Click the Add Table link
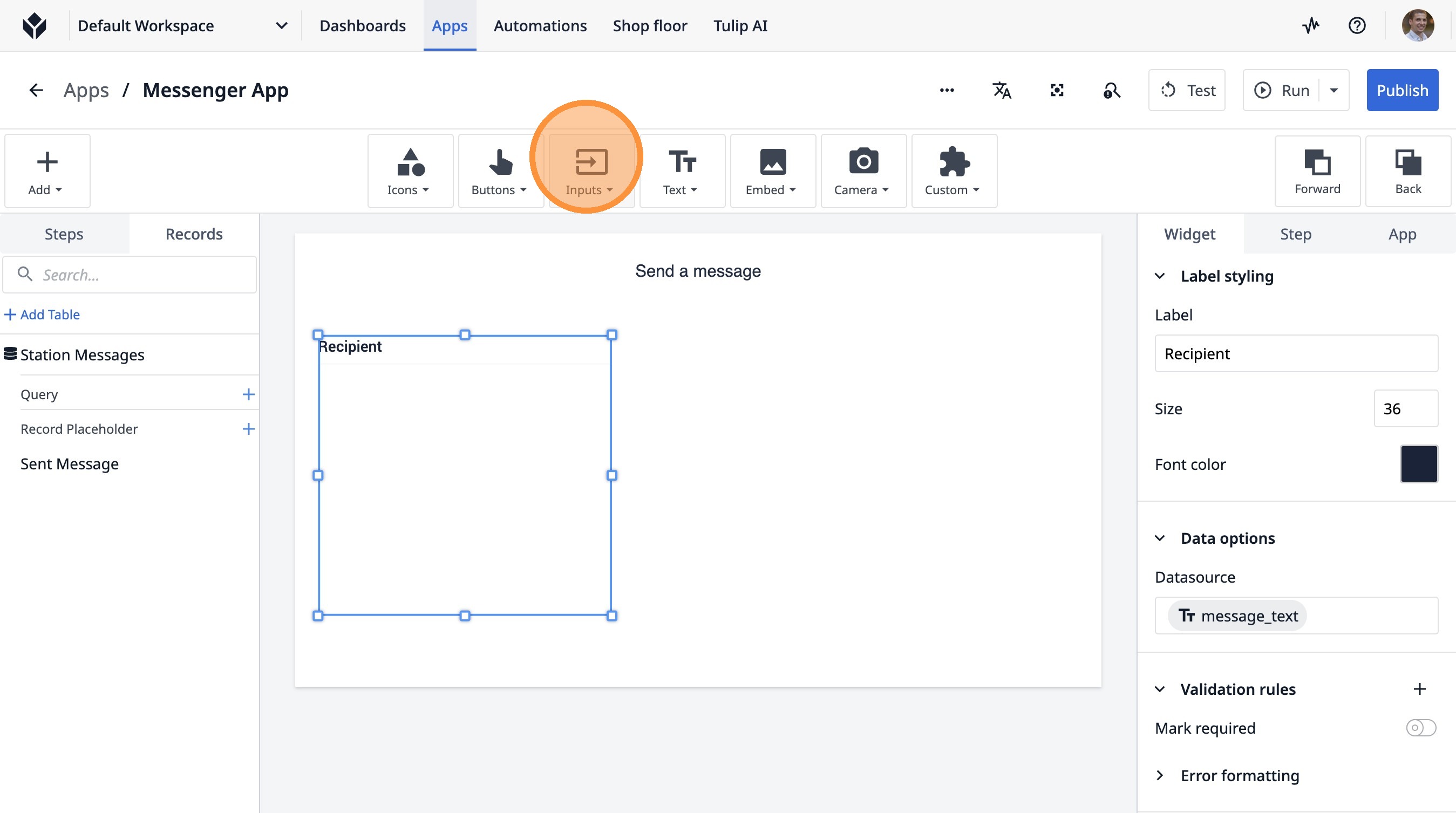Screen dimensions: 1456x813 [43, 315]
